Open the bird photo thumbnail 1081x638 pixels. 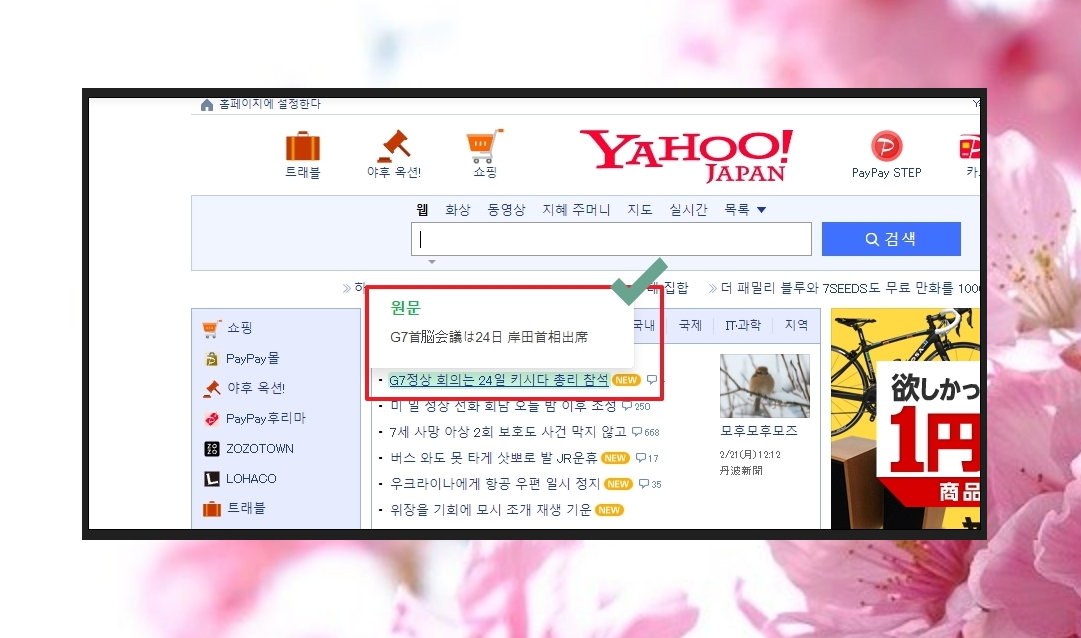click(765, 386)
